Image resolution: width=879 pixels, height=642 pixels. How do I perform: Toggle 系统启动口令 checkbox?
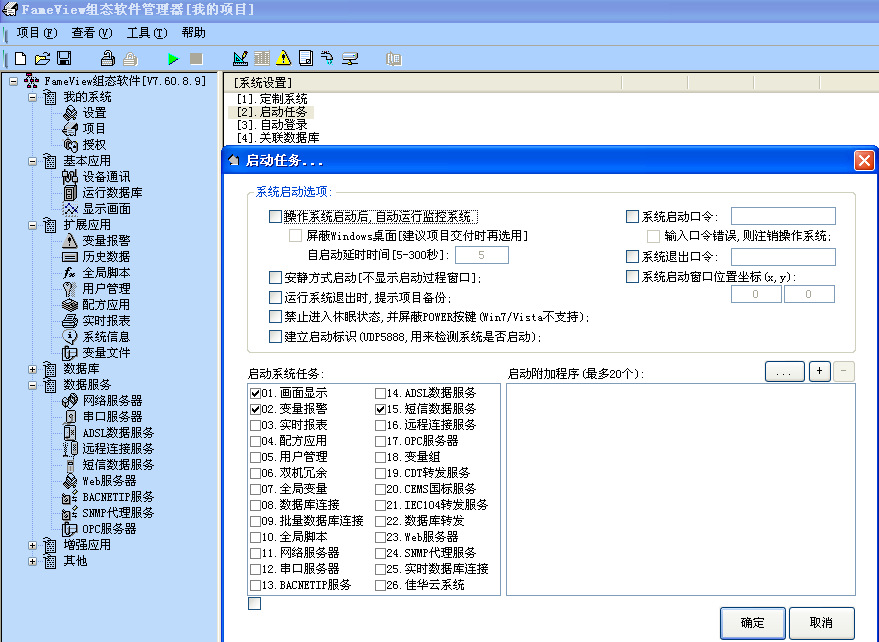tap(632, 216)
